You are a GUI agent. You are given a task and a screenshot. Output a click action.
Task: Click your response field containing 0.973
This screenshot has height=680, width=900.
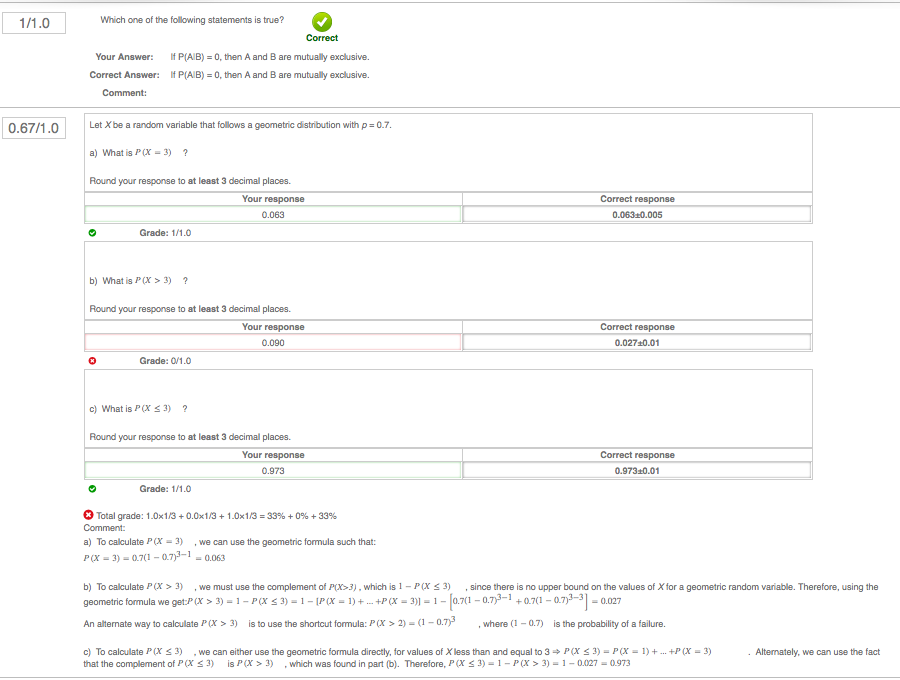(273, 471)
